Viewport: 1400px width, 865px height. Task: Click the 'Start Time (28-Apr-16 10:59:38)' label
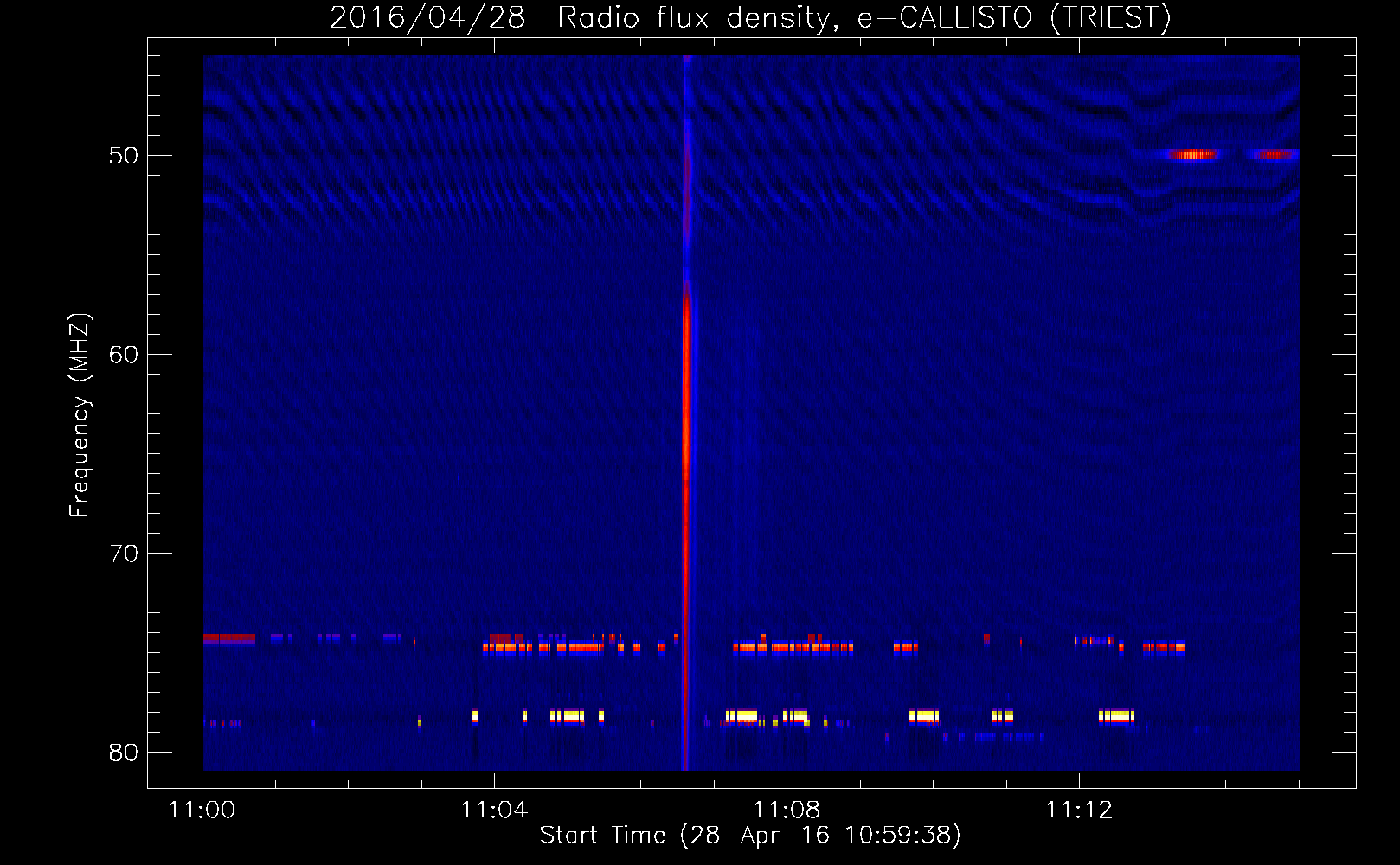(x=750, y=835)
